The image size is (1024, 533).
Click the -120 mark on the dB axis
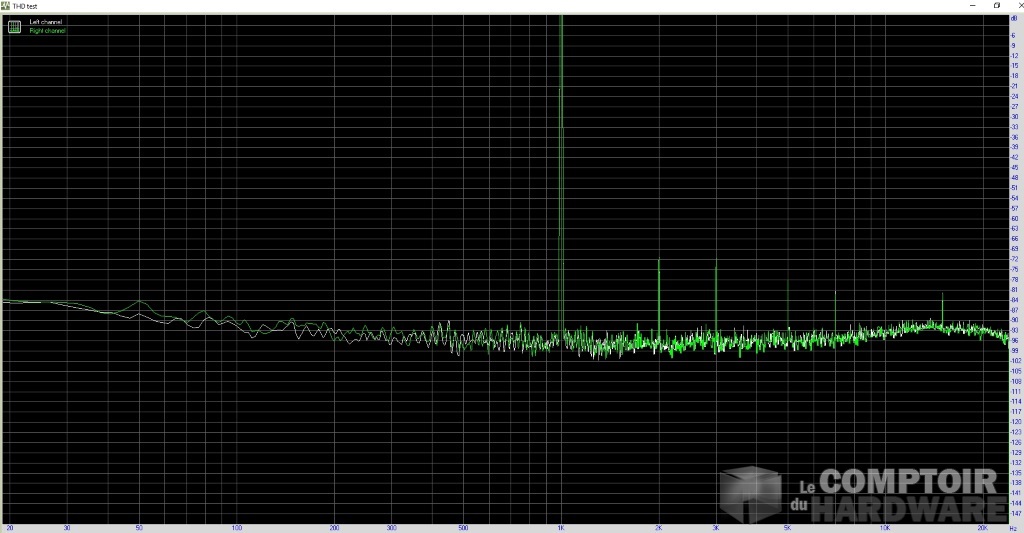pos(1014,421)
